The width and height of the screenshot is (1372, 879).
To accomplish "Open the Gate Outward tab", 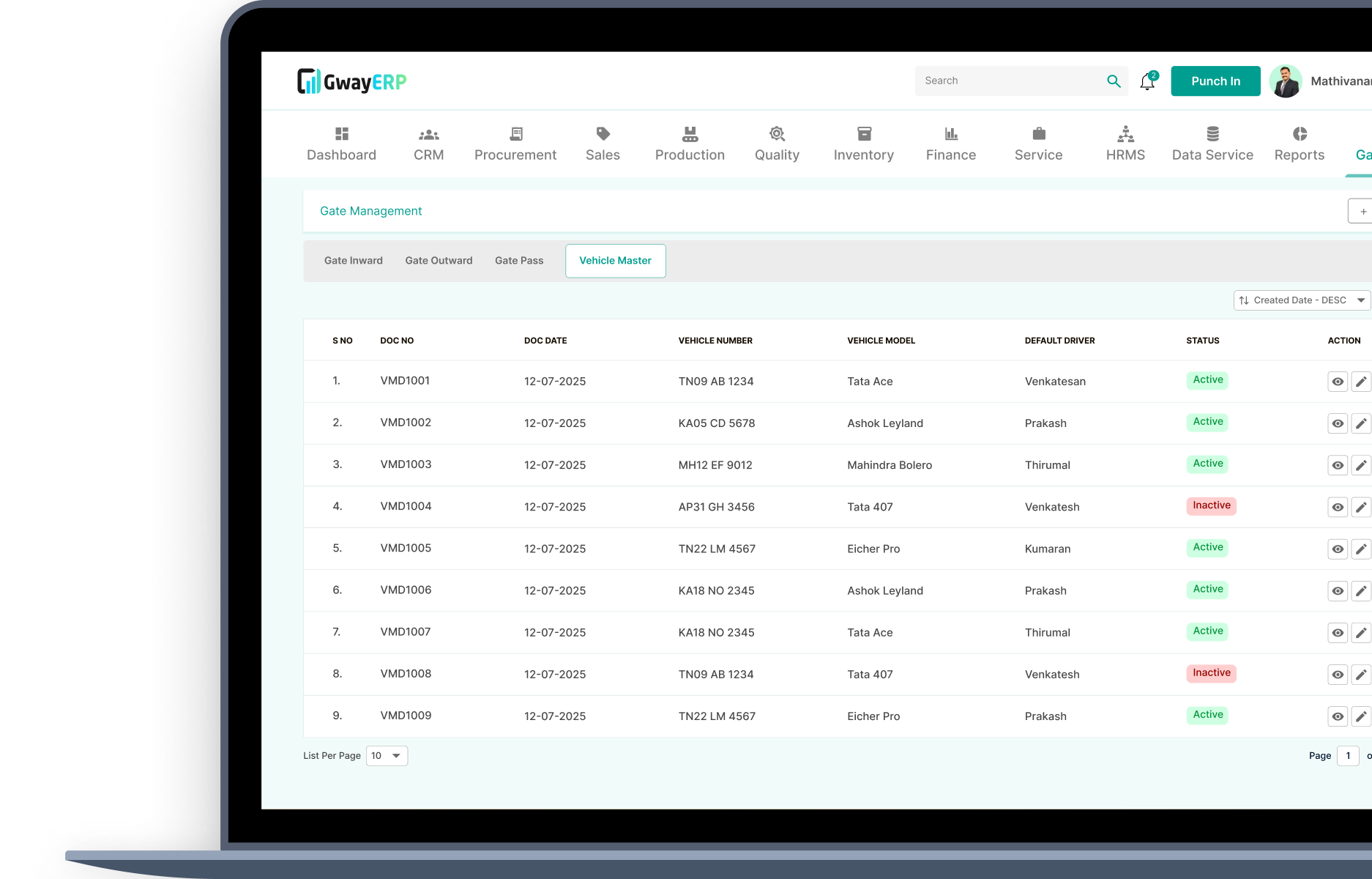I will tap(439, 261).
